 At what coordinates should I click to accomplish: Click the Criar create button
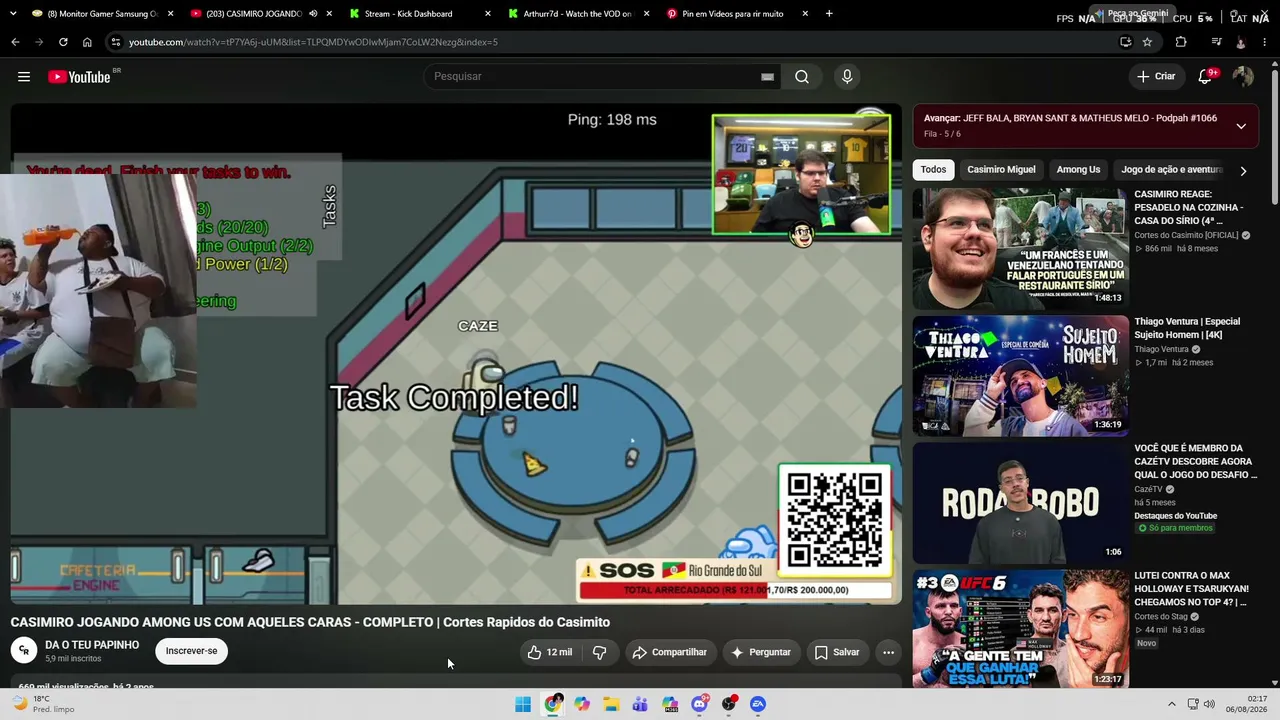click(1155, 77)
